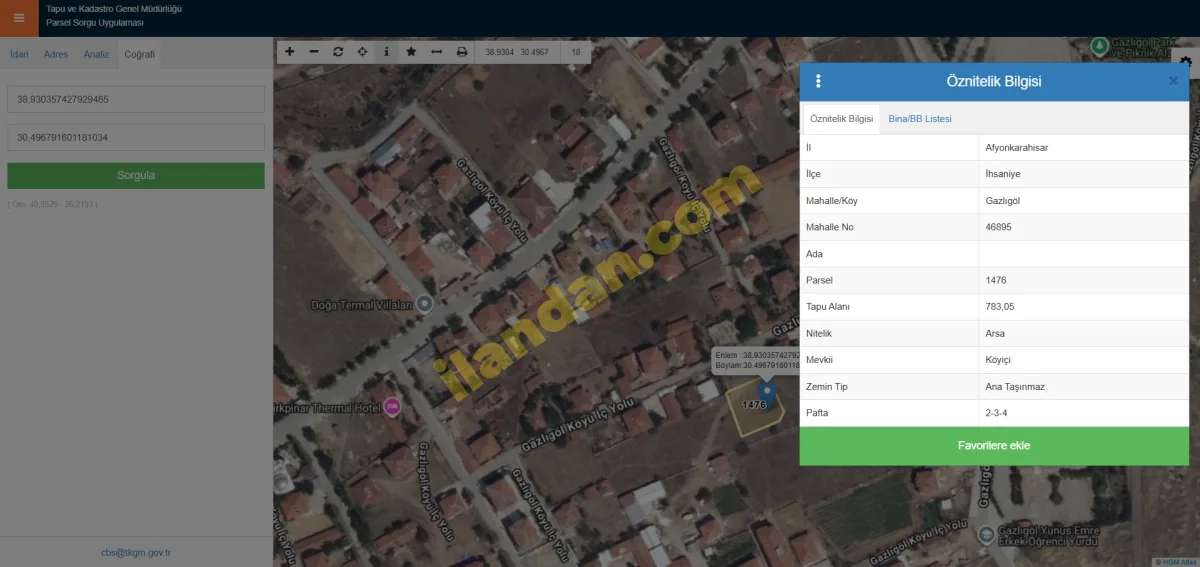The width and height of the screenshot is (1200, 567).
Task: Open the three-dot options in Öznitelik Bilgisi
Action: click(x=818, y=82)
